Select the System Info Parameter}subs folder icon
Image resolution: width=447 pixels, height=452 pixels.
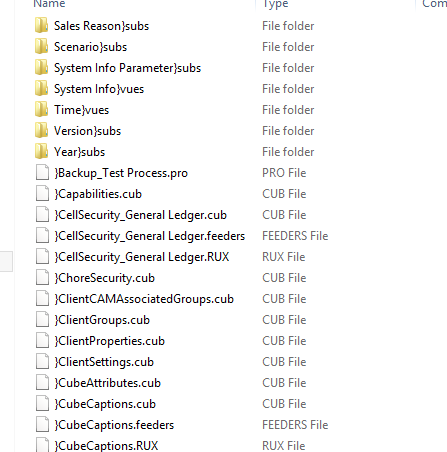(x=42, y=68)
